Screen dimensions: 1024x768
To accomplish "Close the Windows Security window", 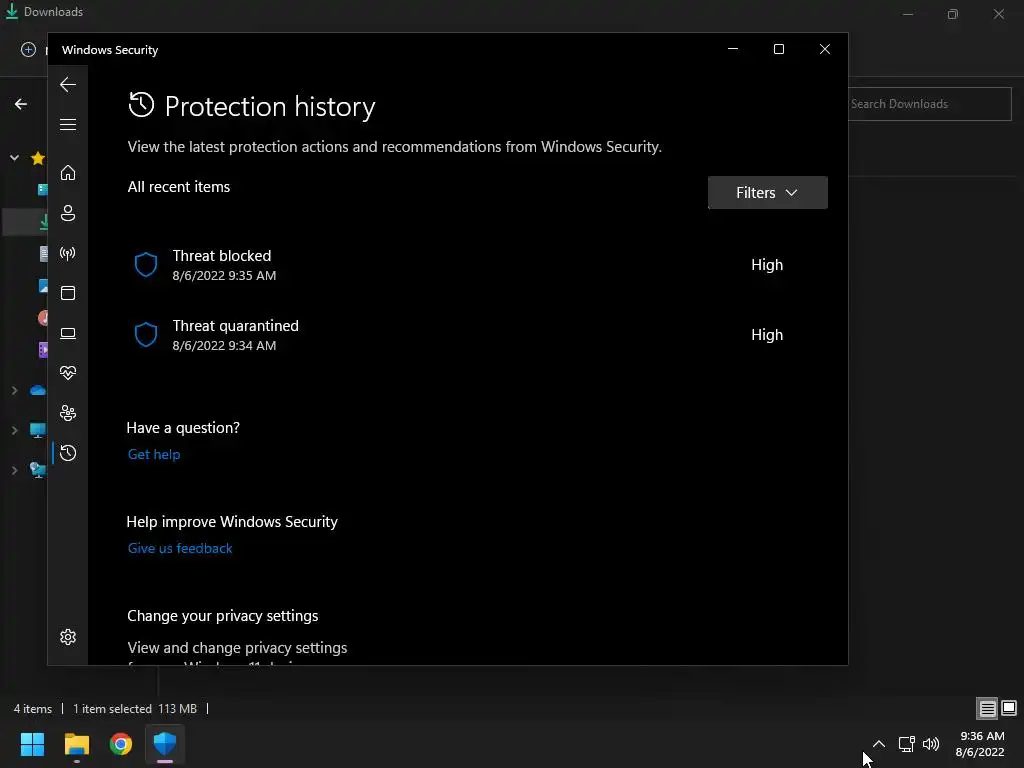I will pos(825,49).
